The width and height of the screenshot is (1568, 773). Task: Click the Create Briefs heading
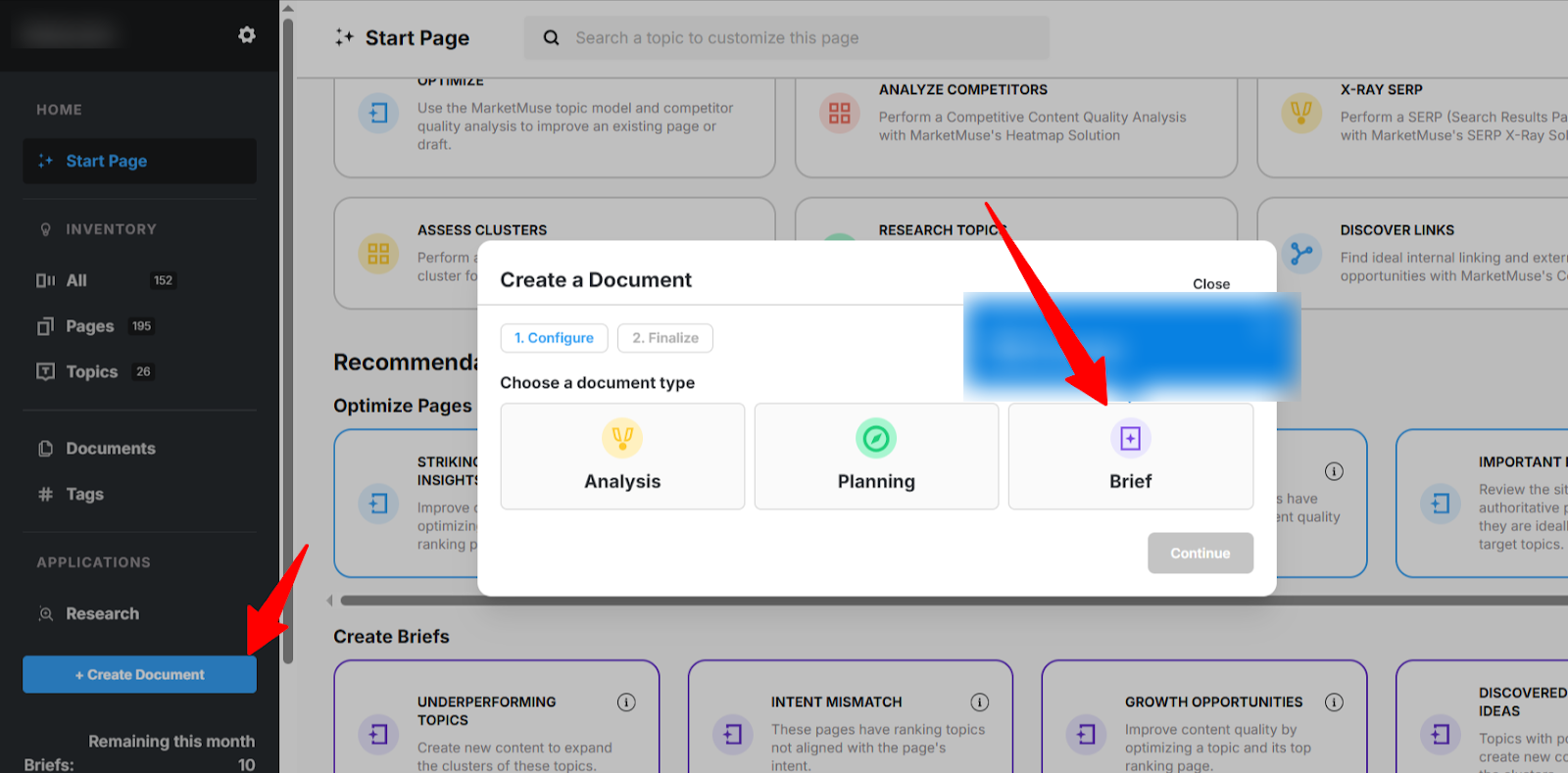[391, 637]
